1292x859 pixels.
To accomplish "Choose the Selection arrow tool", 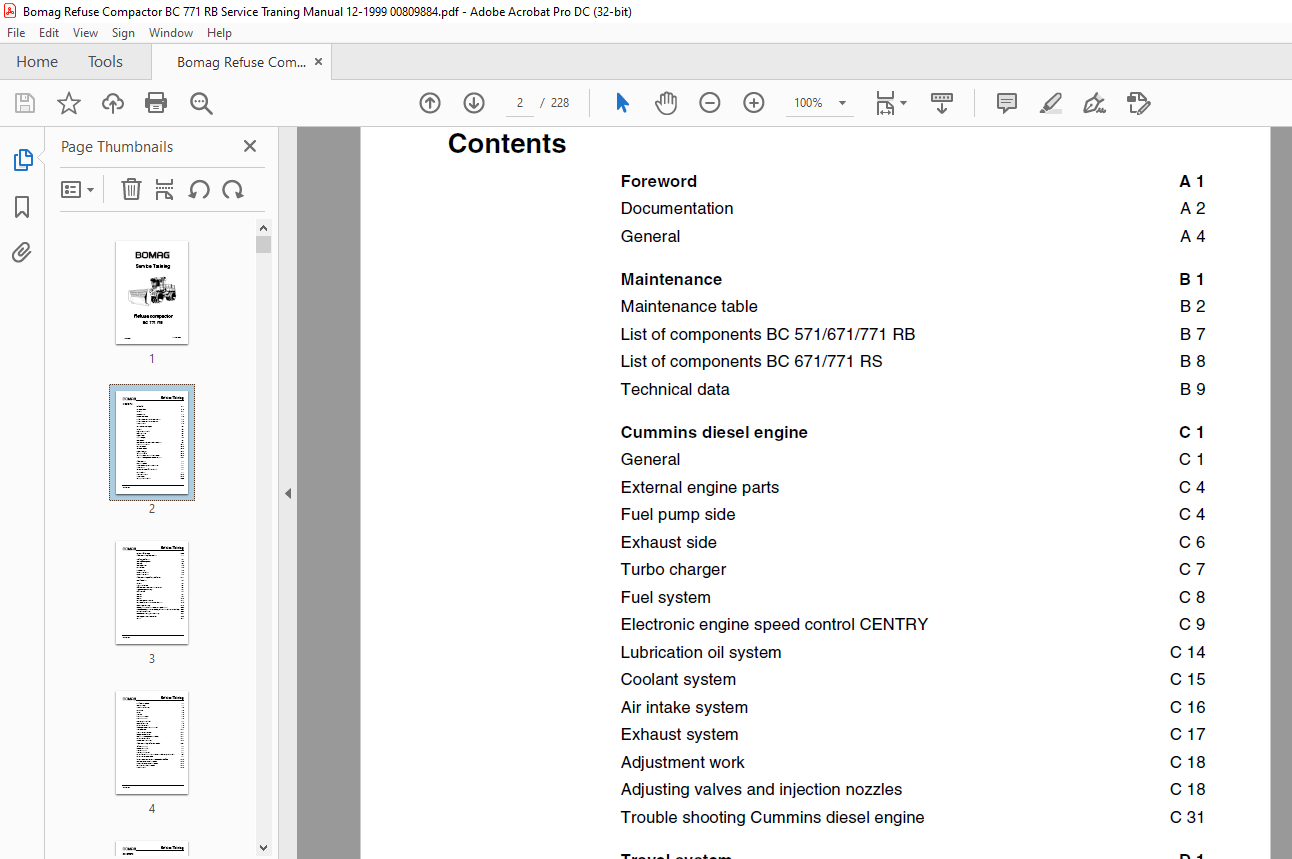I will tap(622, 103).
